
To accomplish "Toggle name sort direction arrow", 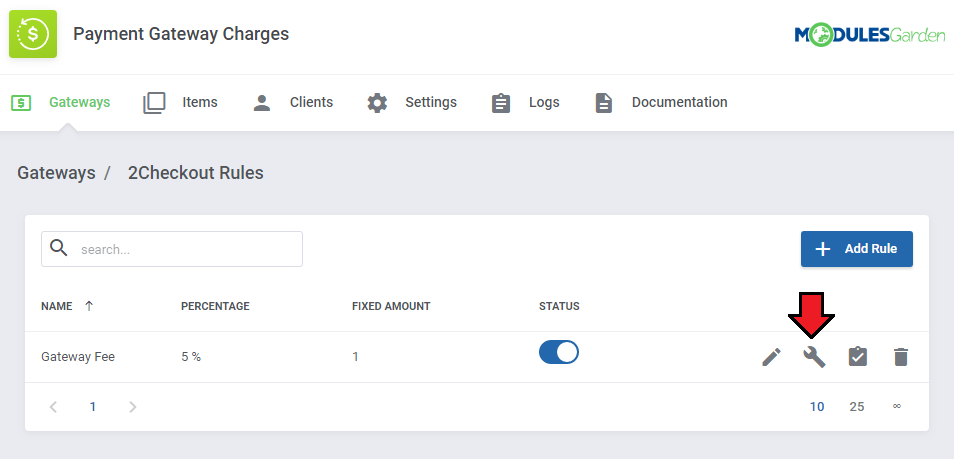I will 89,306.
